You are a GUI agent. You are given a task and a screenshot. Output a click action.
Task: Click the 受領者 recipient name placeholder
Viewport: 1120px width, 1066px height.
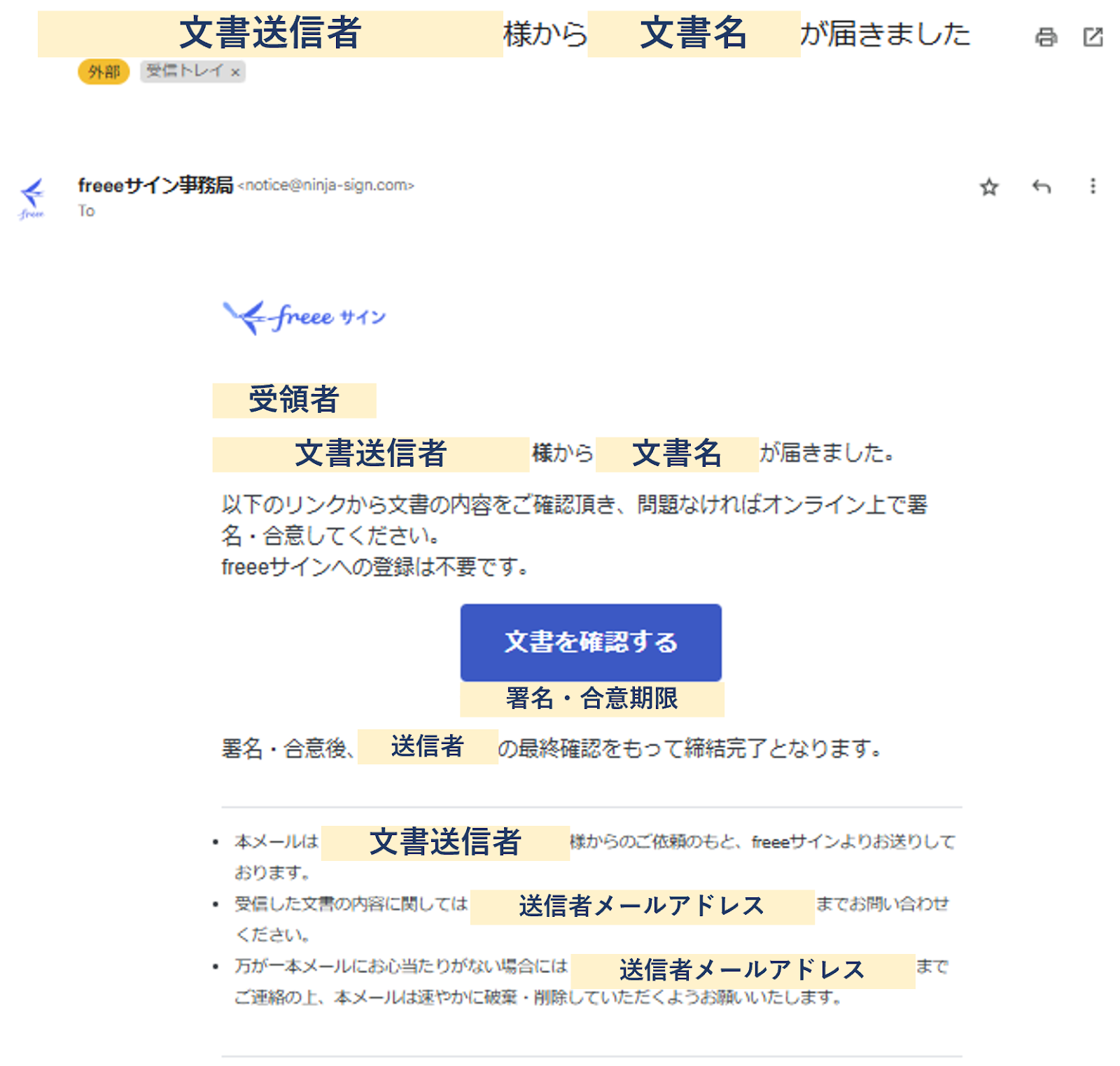click(x=294, y=400)
